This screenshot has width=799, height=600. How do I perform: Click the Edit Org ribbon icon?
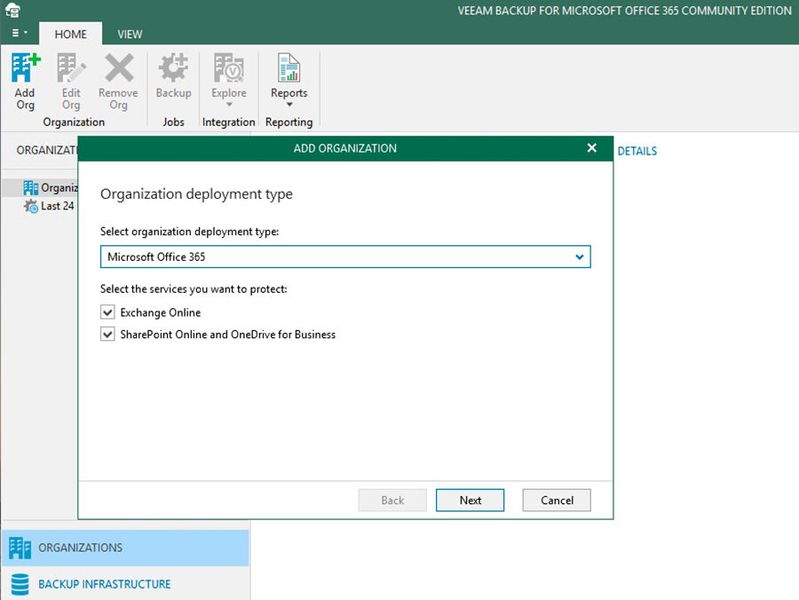(x=71, y=68)
